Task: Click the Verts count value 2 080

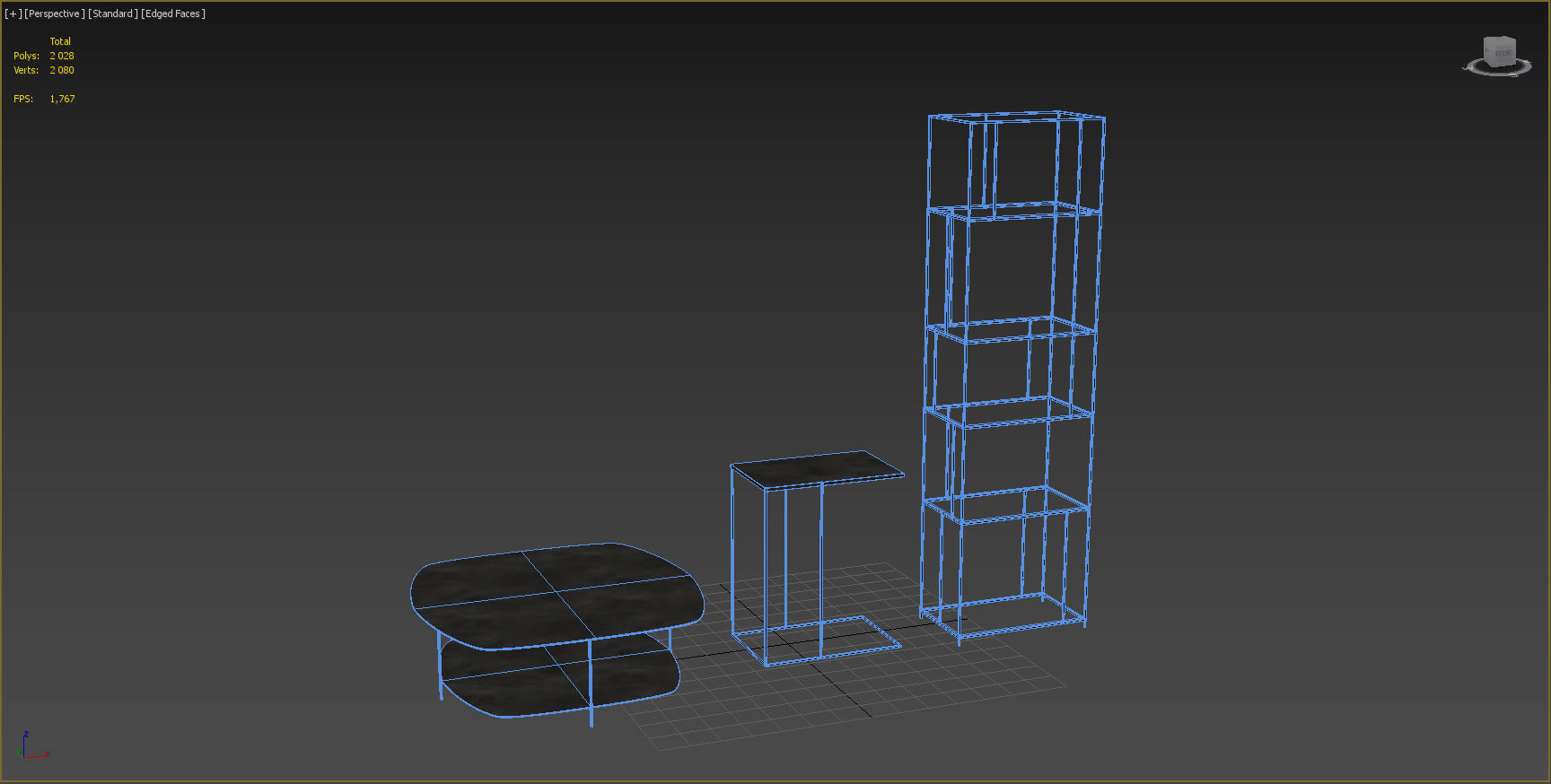Action: coord(62,70)
